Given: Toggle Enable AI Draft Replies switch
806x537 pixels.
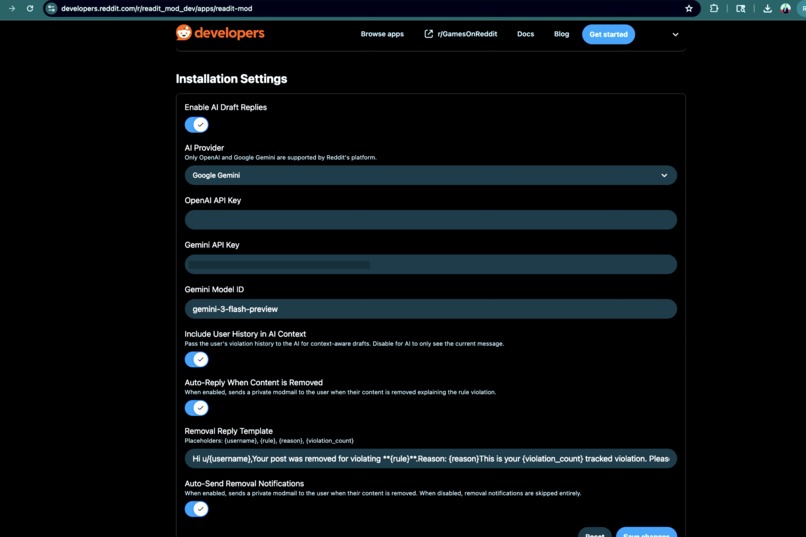Looking at the screenshot, I should (196, 124).
